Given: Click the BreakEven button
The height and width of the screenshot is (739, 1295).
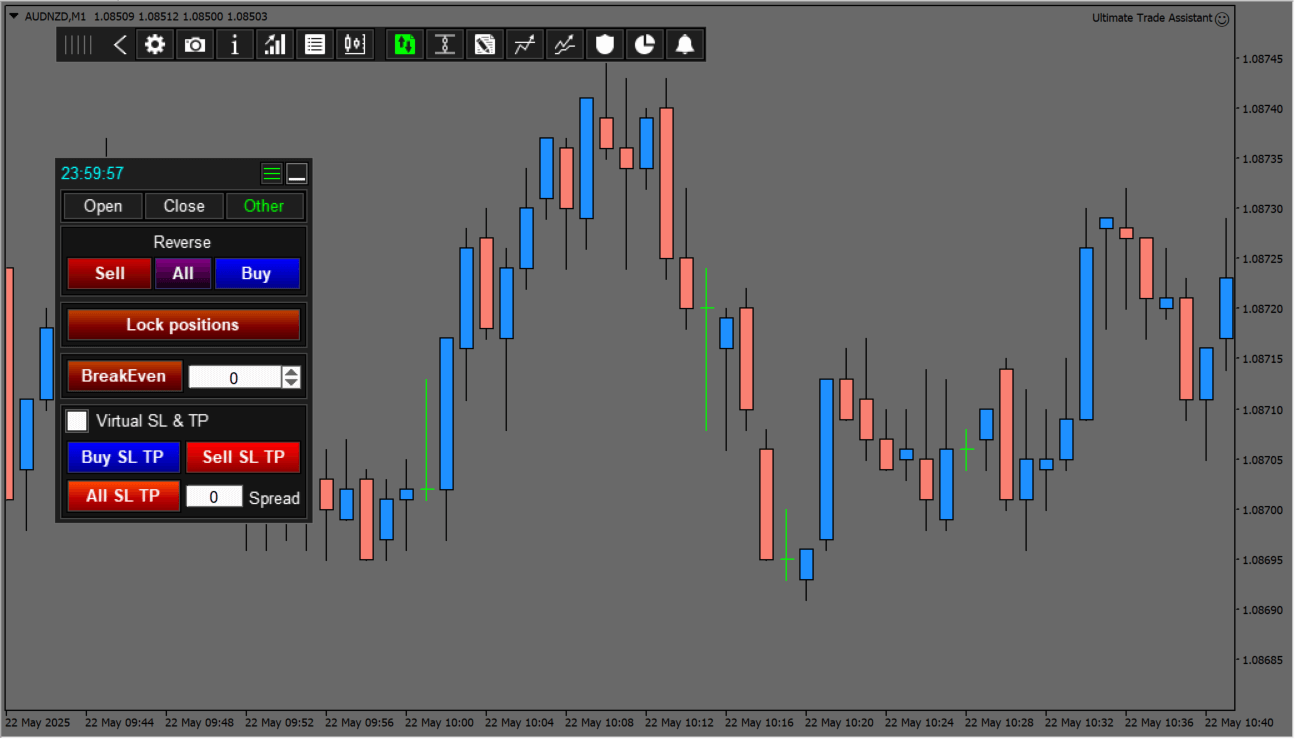Looking at the screenshot, I should coord(124,376).
